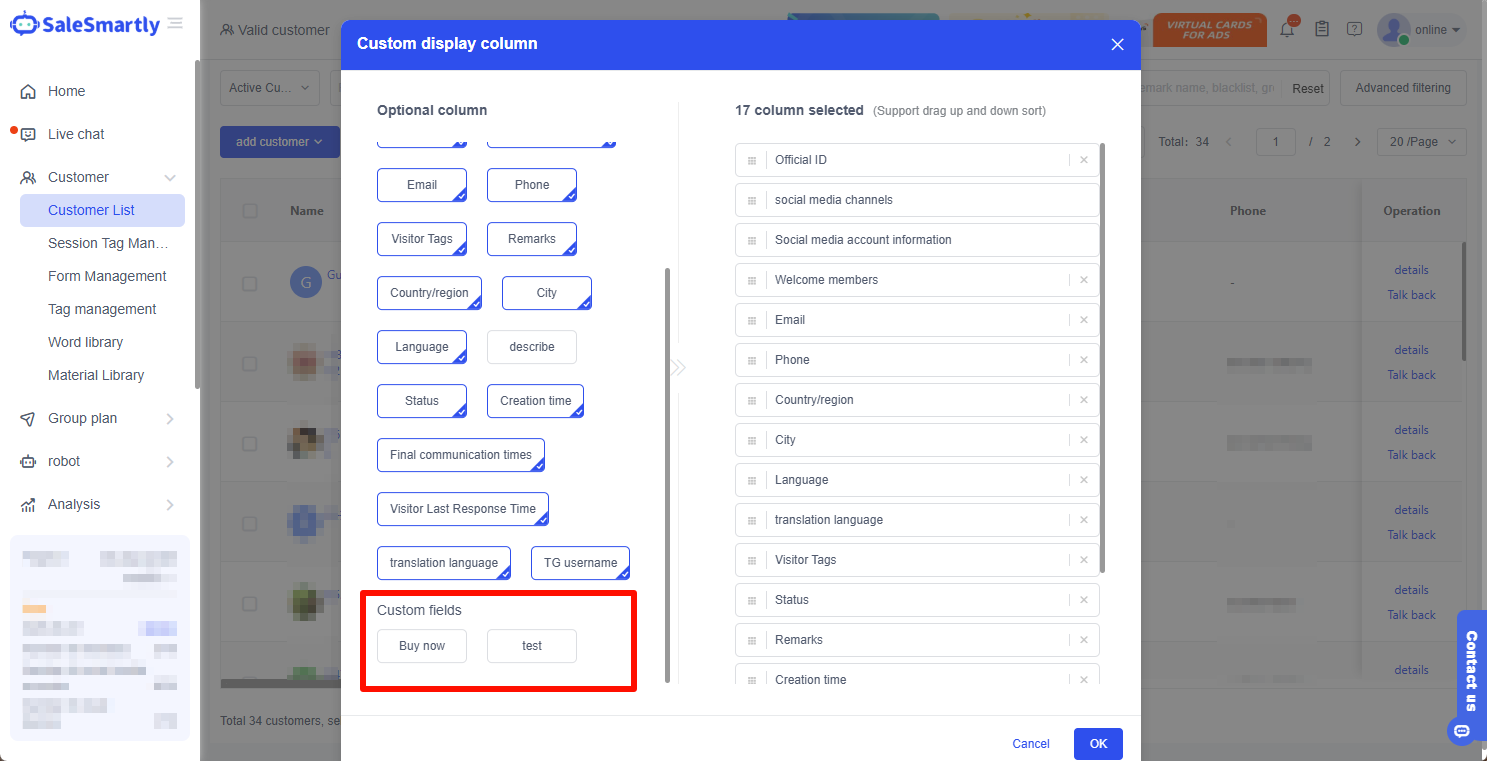Image resolution: width=1487 pixels, height=761 pixels.
Task: Click the clipboard icon in header
Action: pos(1321,30)
